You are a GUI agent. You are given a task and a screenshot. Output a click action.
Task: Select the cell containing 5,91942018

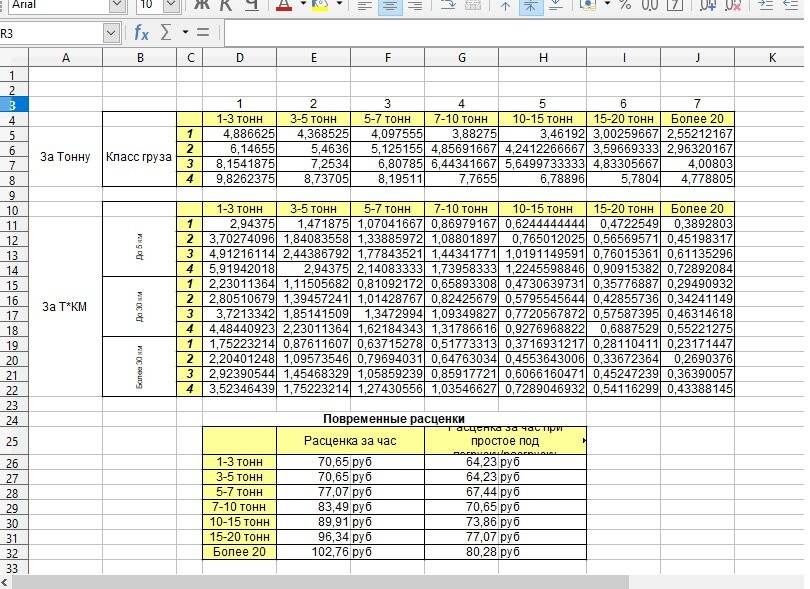[x=240, y=269]
